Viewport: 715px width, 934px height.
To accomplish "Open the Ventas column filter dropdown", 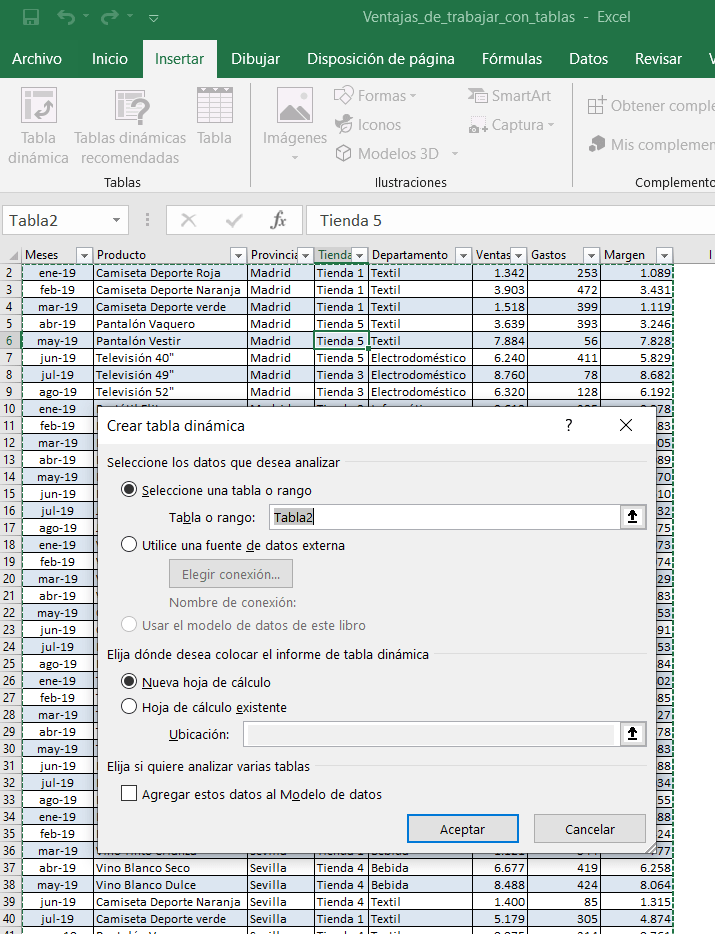I will pyautogui.click(x=518, y=255).
